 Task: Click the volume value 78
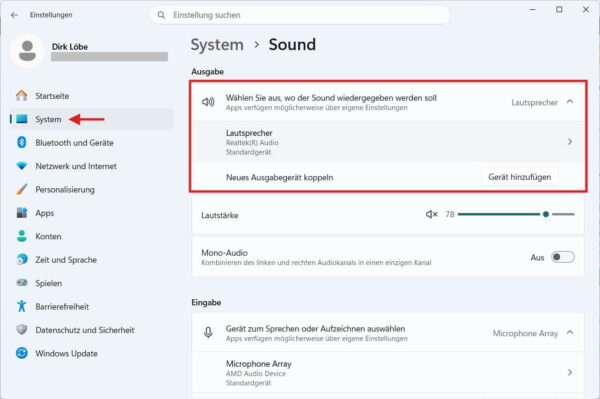450,214
